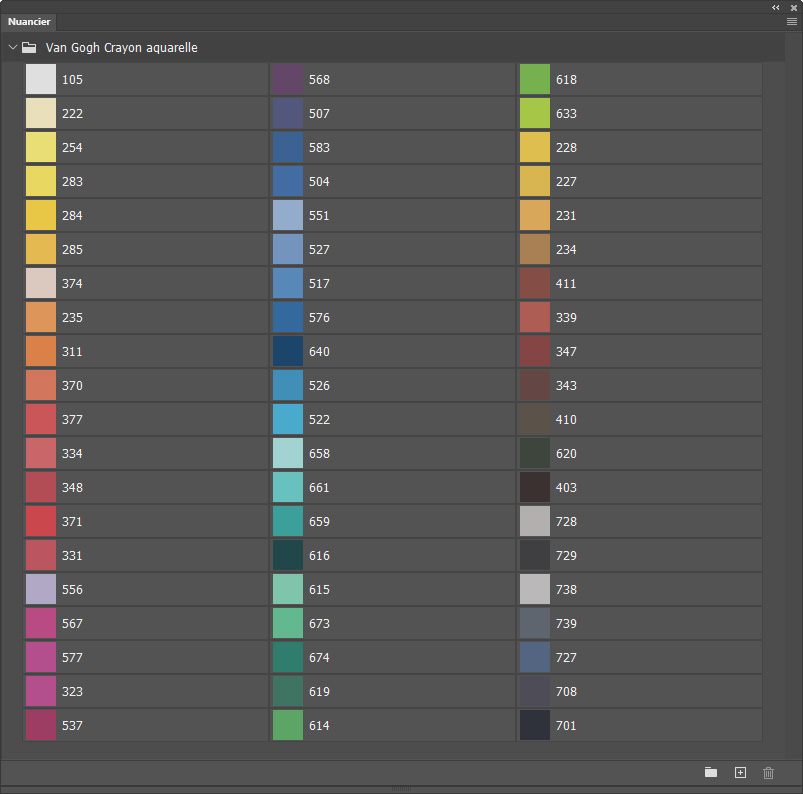This screenshot has width=803, height=794.
Task: Select the Van Gogh Crayon aquarelle group name
Action: 121,48
